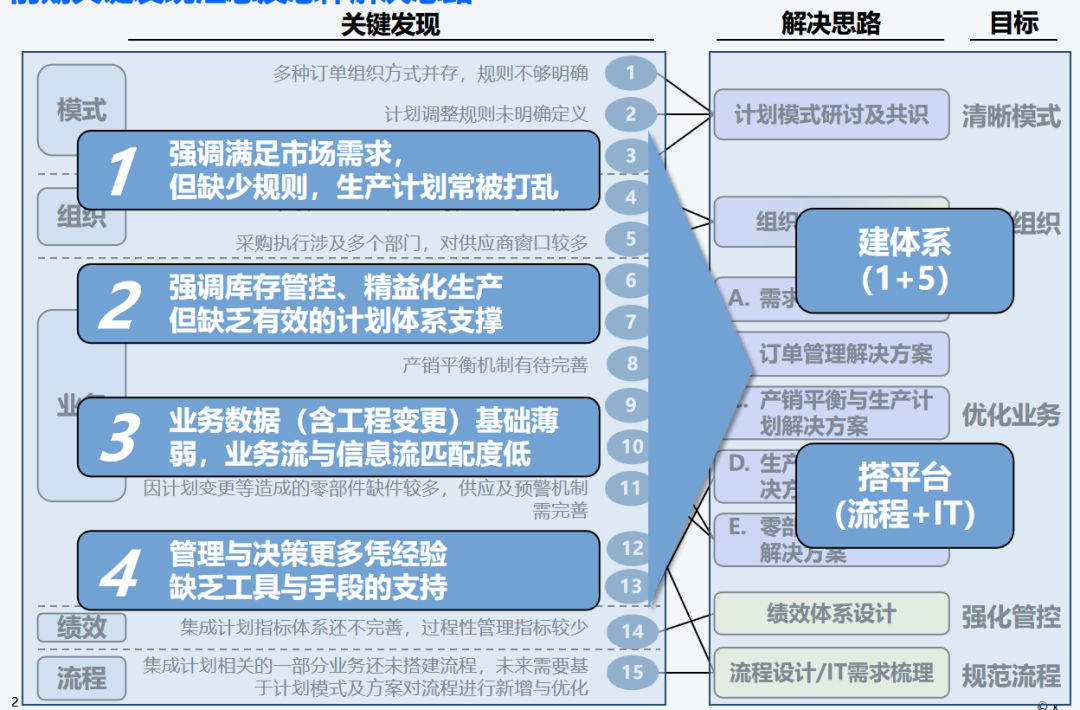Select the 解决思路 column header
Image resolution: width=1080 pixels, height=710 pixels.
(x=831, y=24)
